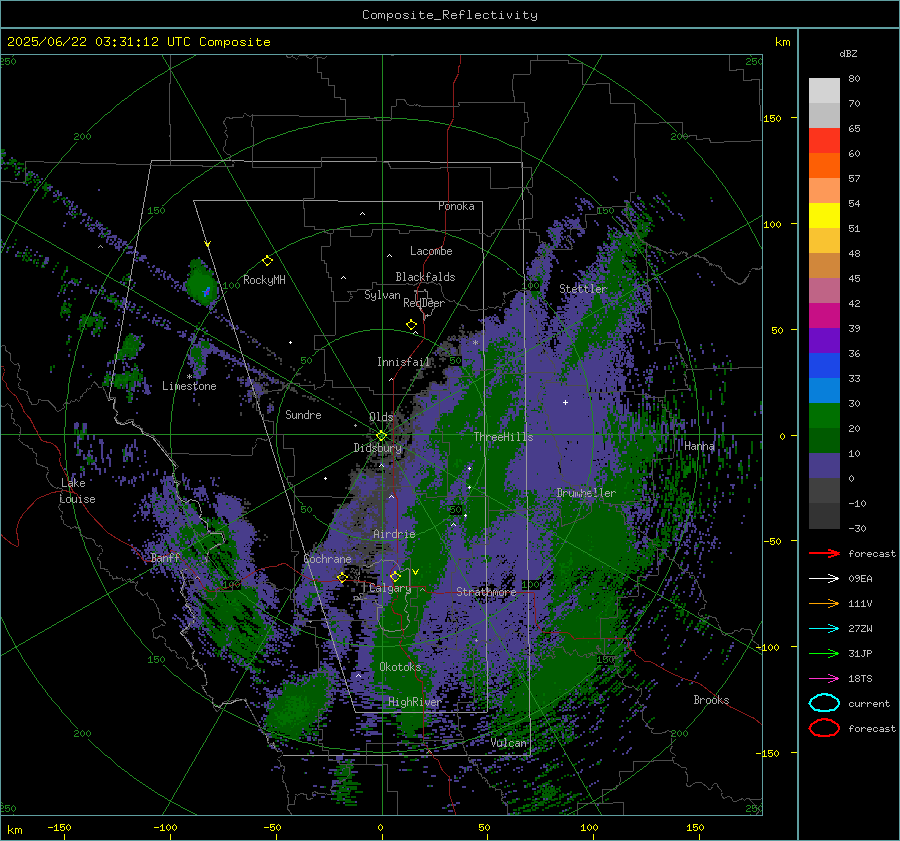Click the Vulcan town label

pos(508,743)
